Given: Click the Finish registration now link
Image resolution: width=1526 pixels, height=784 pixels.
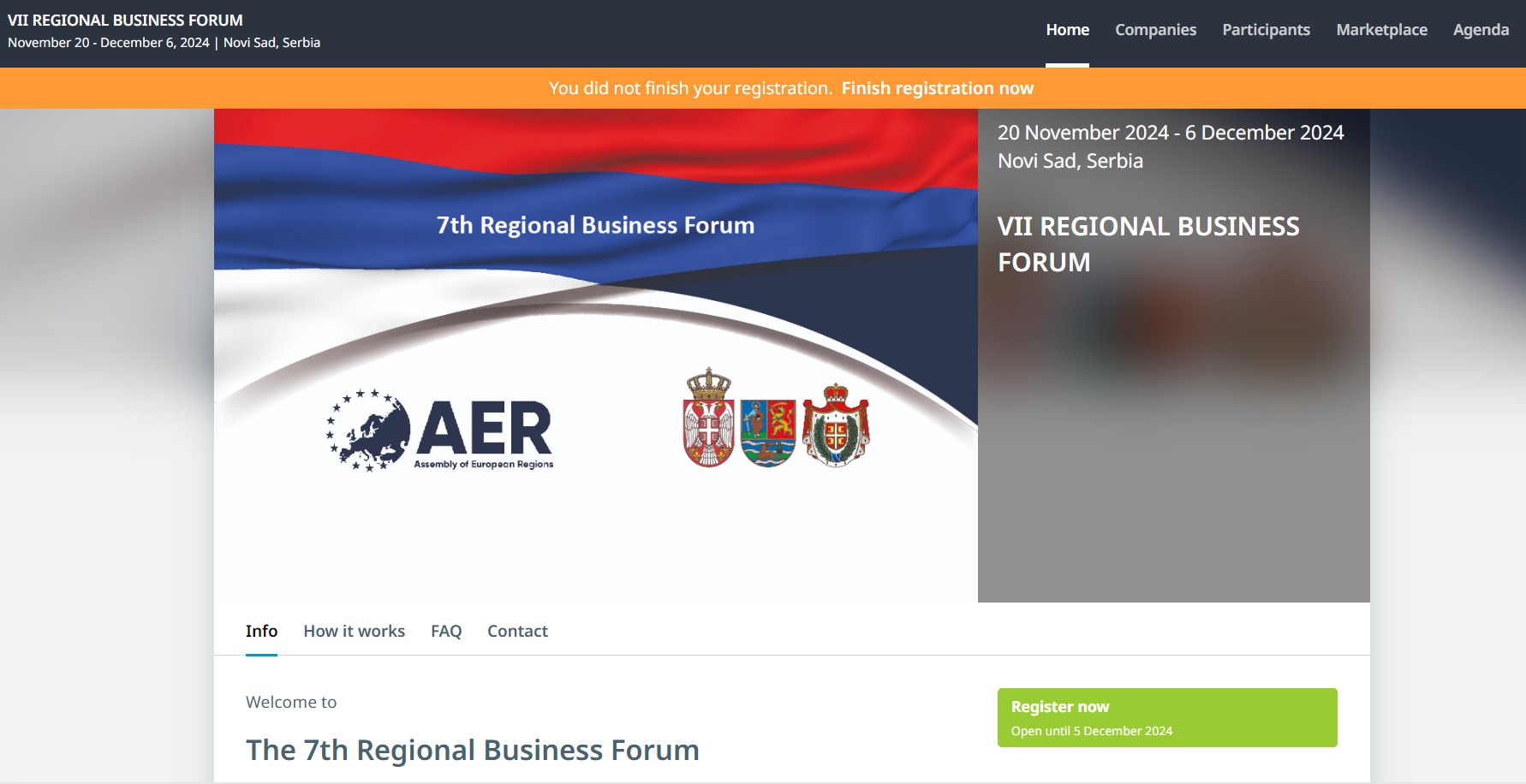Looking at the screenshot, I should pyautogui.click(x=937, y=88).
